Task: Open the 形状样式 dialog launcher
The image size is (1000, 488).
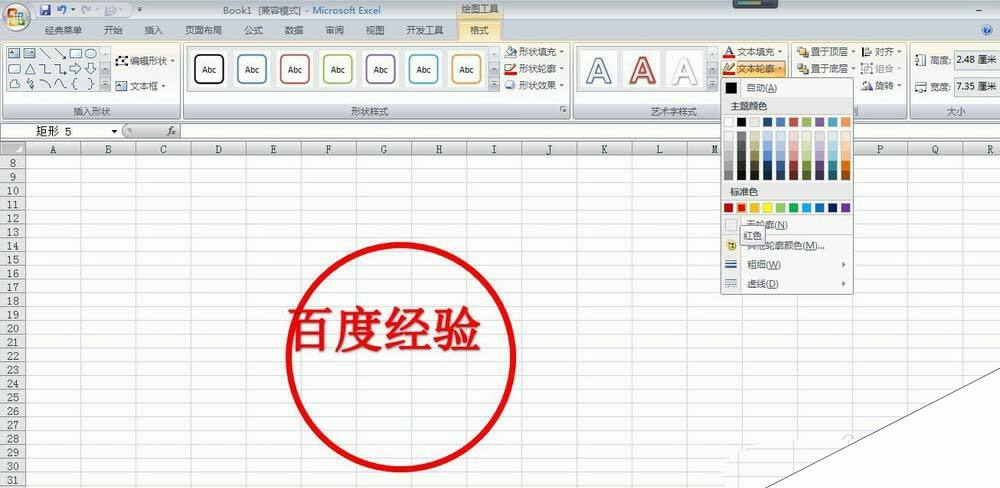Action: (563, 110)
